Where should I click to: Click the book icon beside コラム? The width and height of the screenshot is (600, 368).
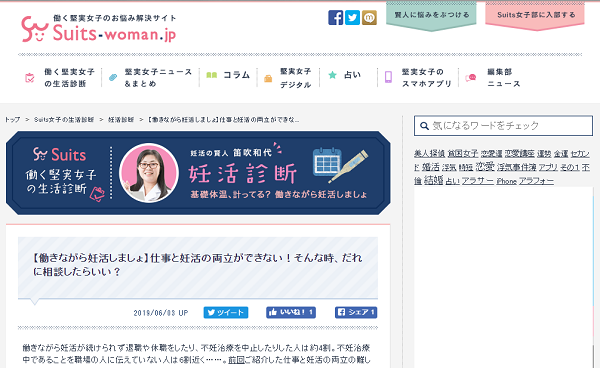(212, 75)
